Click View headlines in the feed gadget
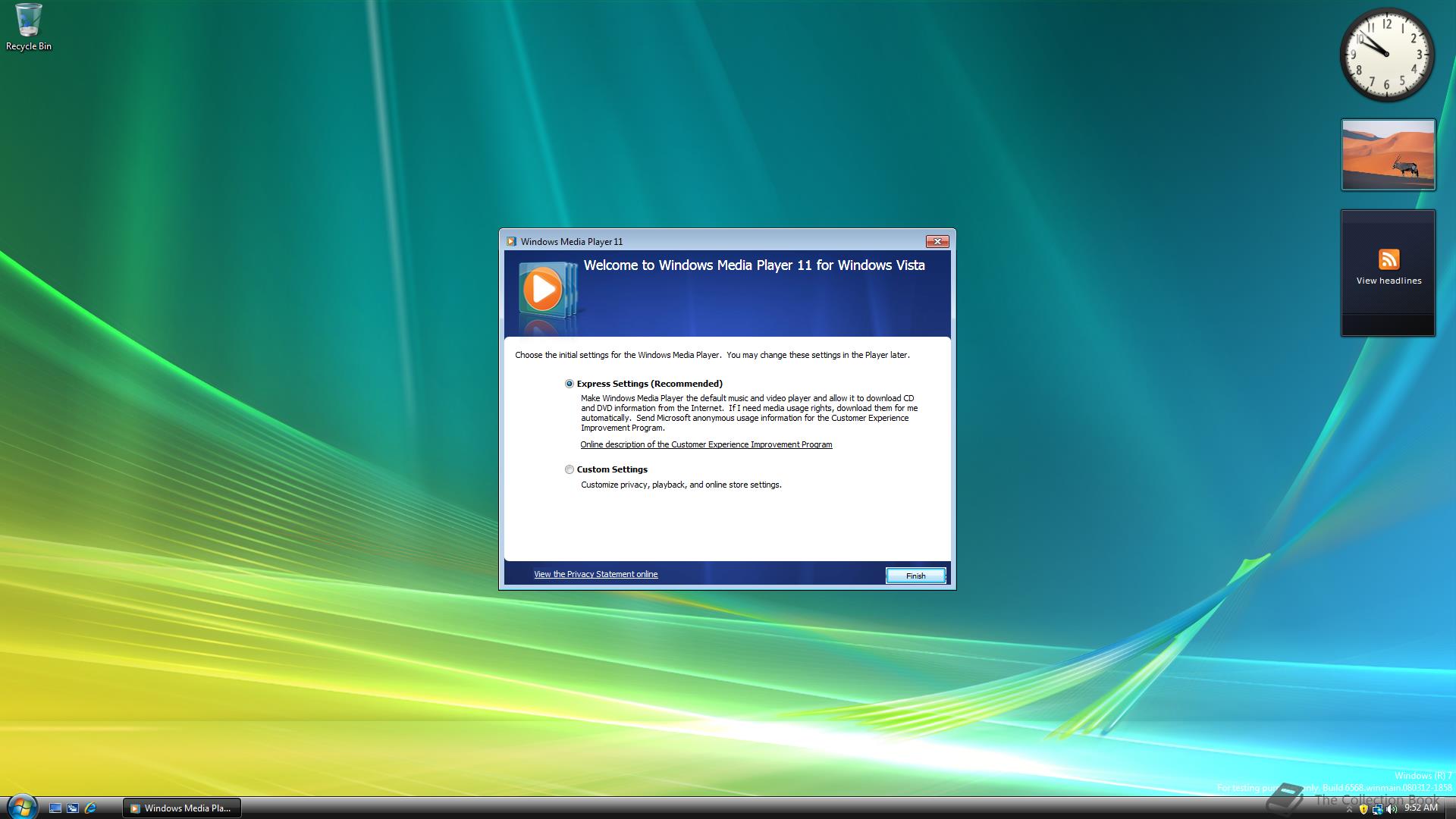 (x=1389, y=281)
